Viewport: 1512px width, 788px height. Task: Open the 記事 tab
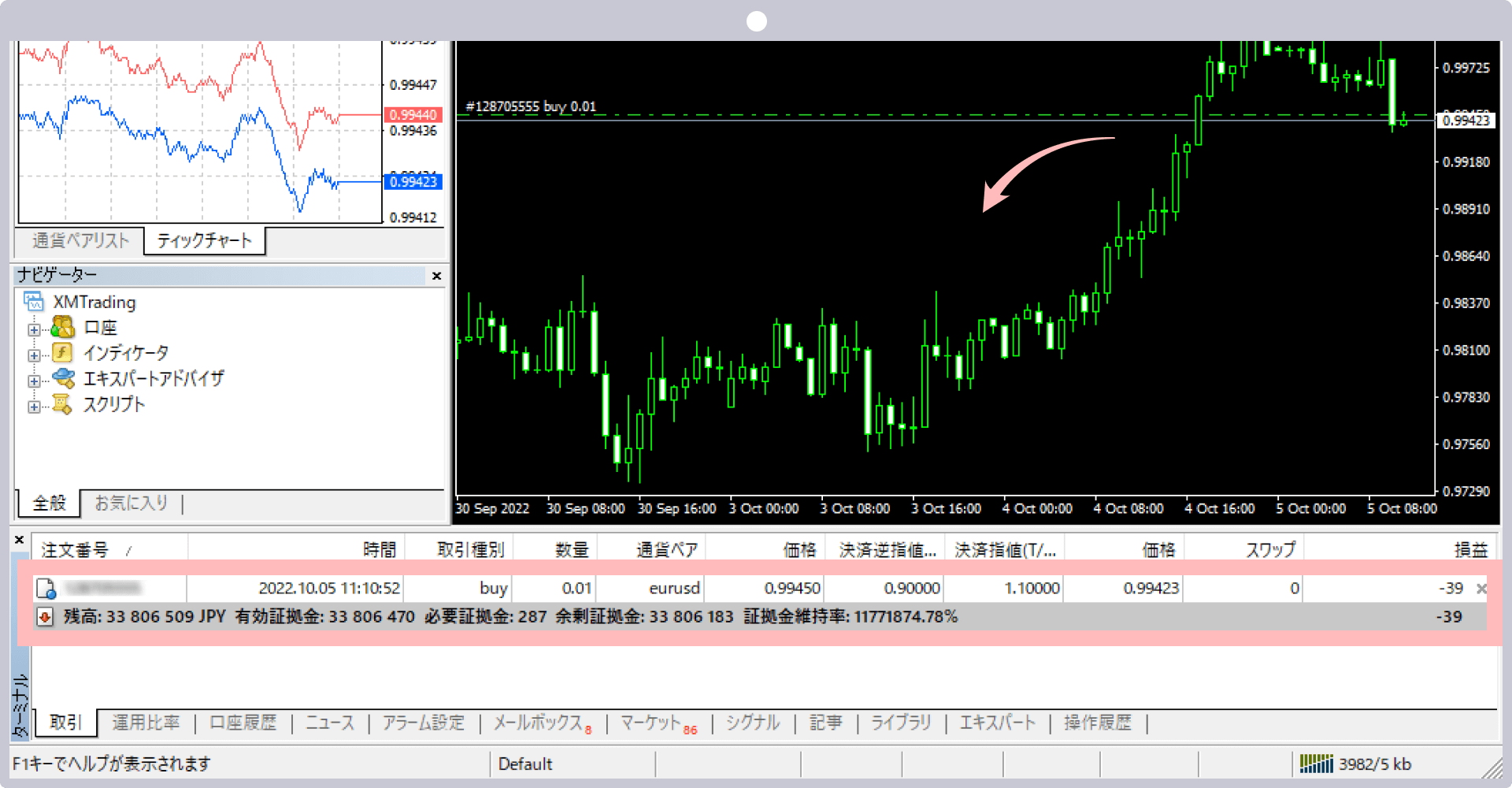[x=826, y=723]
